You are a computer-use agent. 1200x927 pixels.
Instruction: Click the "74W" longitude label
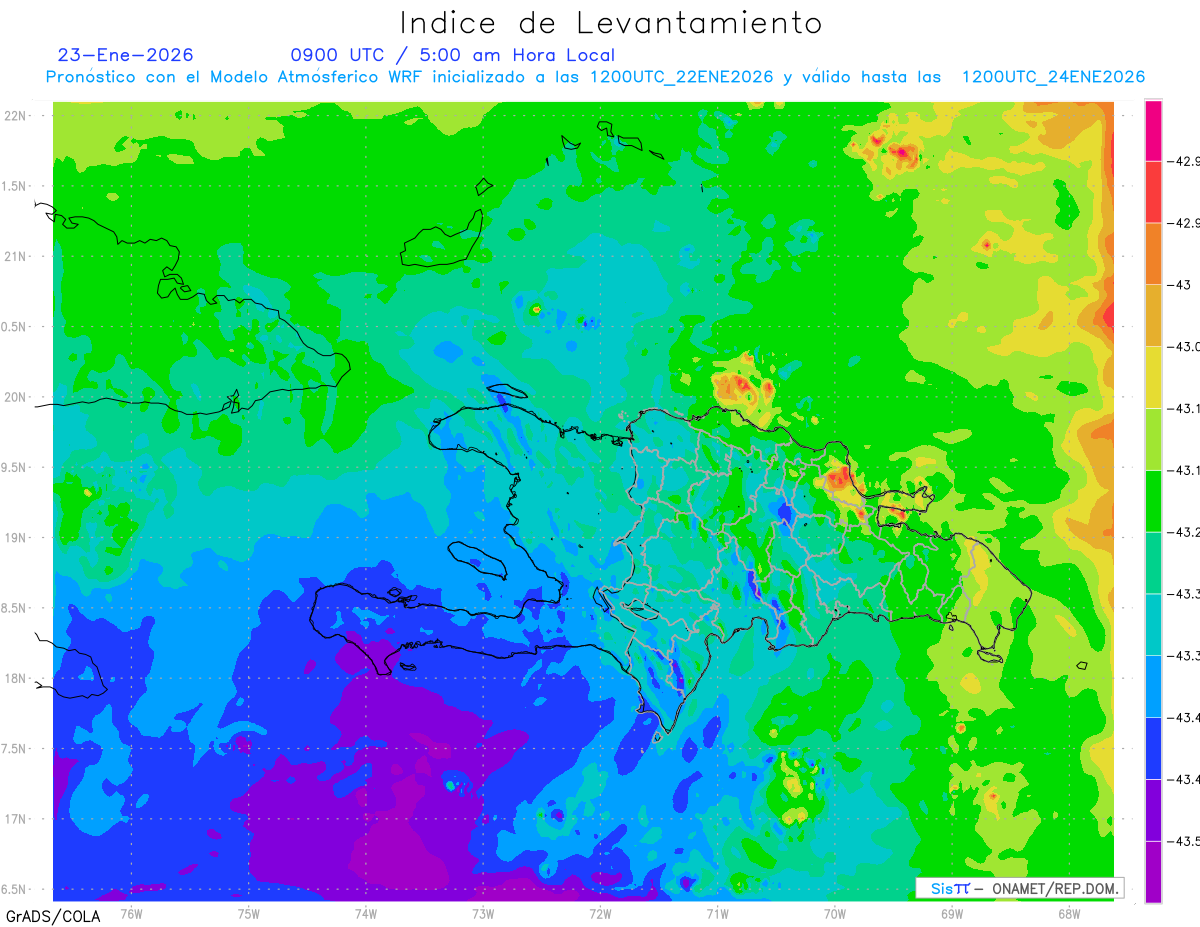coord(366,913)
